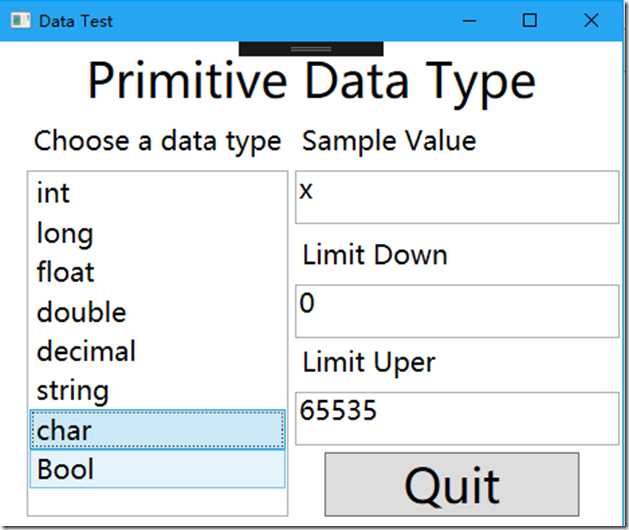629x530 pixels.
Task: Select decimal in the list
Action: coord(157,351)
